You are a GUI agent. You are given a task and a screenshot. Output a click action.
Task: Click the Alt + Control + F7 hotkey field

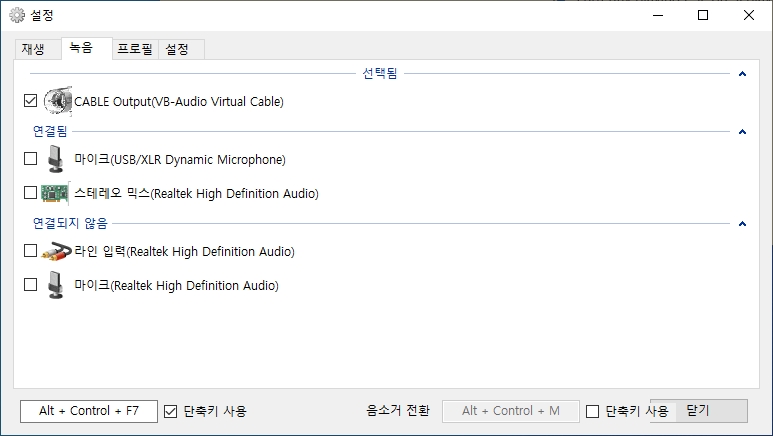(89, 411)
